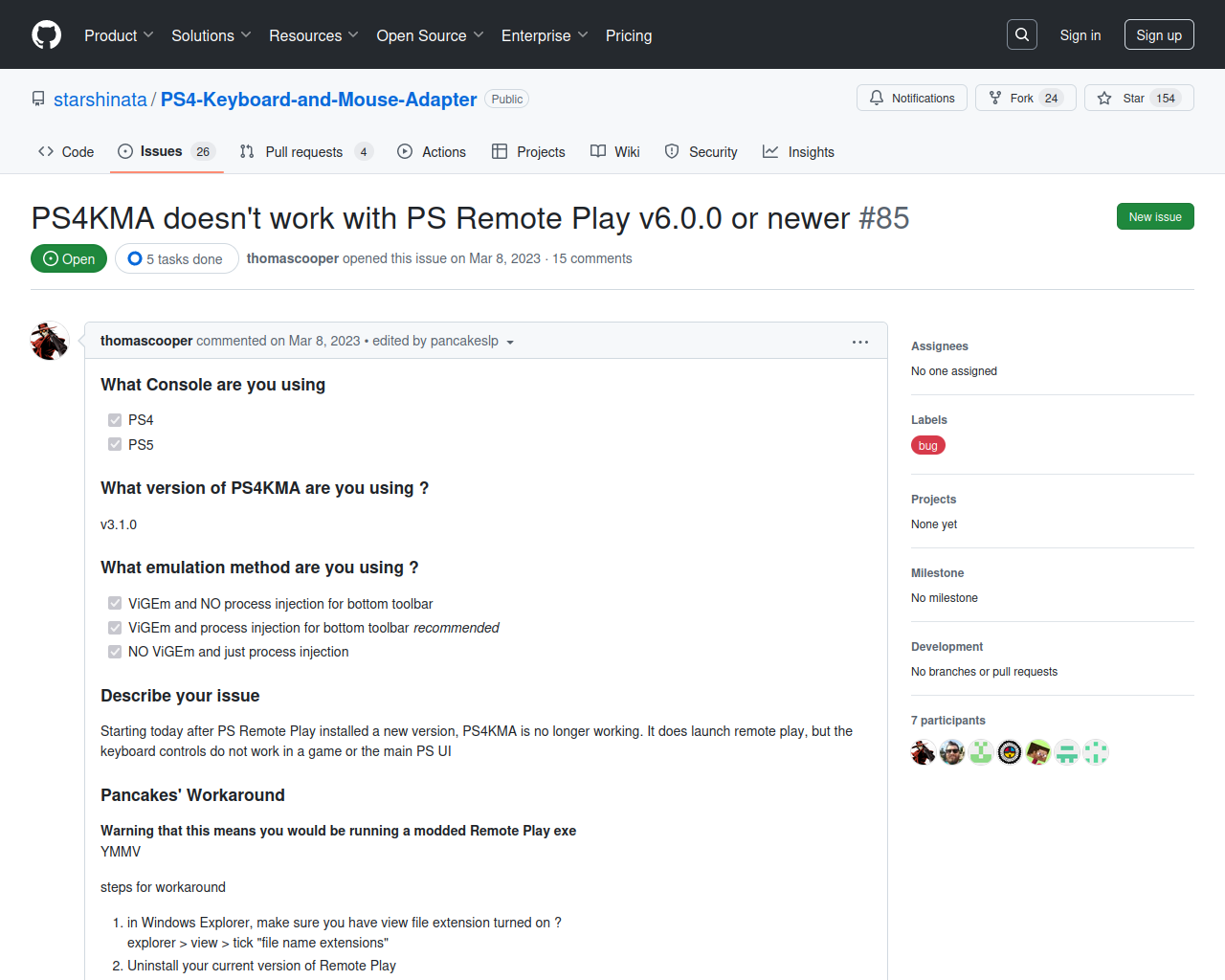Expand the Solutions menu
Screen dimensions: 1225x980
click(x=212, y=35)
